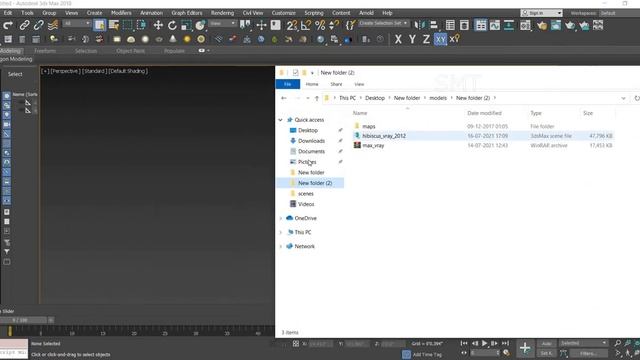The height and width of the screenshot is (360, 640).
Task: Activate the Select and Rotate tool
Action: click(172, 25)
